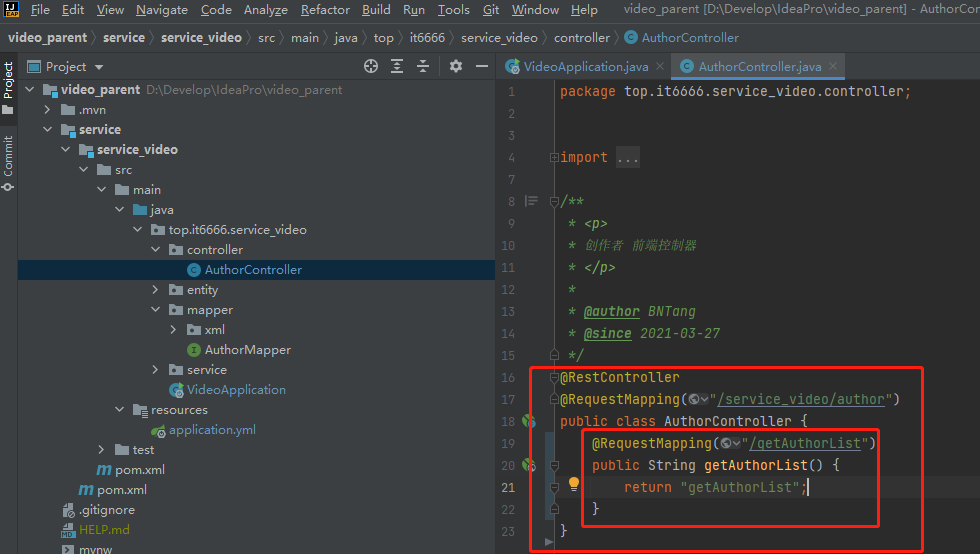This screenshot has height=554, width=980.
Task: Open the Build menu
Action: click(x=376, y=9)
